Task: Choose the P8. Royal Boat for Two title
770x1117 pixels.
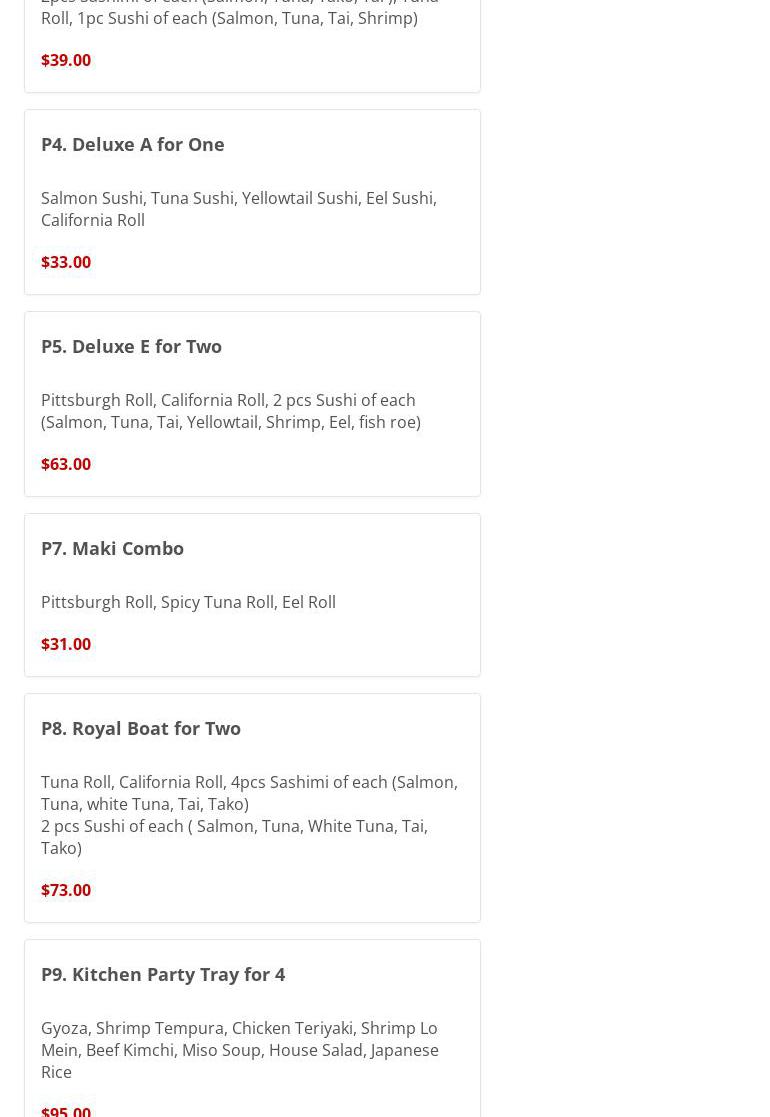Action: [x=140, y=728]
